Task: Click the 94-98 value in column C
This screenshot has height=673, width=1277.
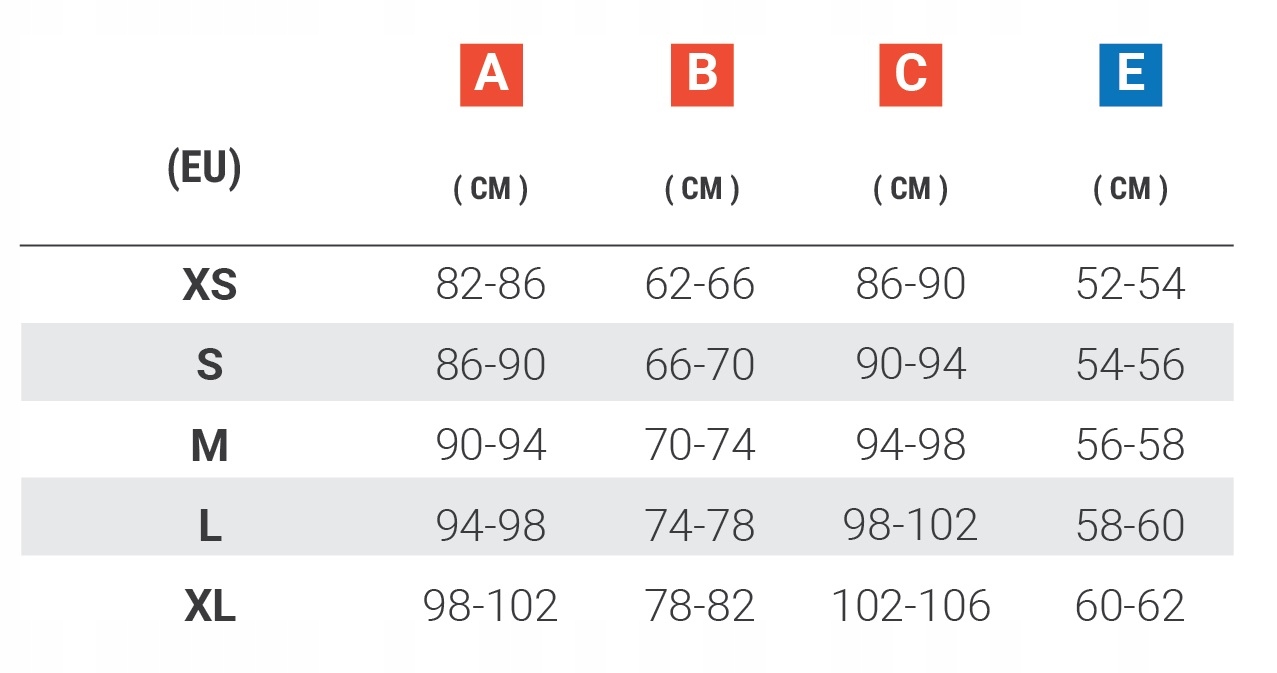Action: coord(911,444)
